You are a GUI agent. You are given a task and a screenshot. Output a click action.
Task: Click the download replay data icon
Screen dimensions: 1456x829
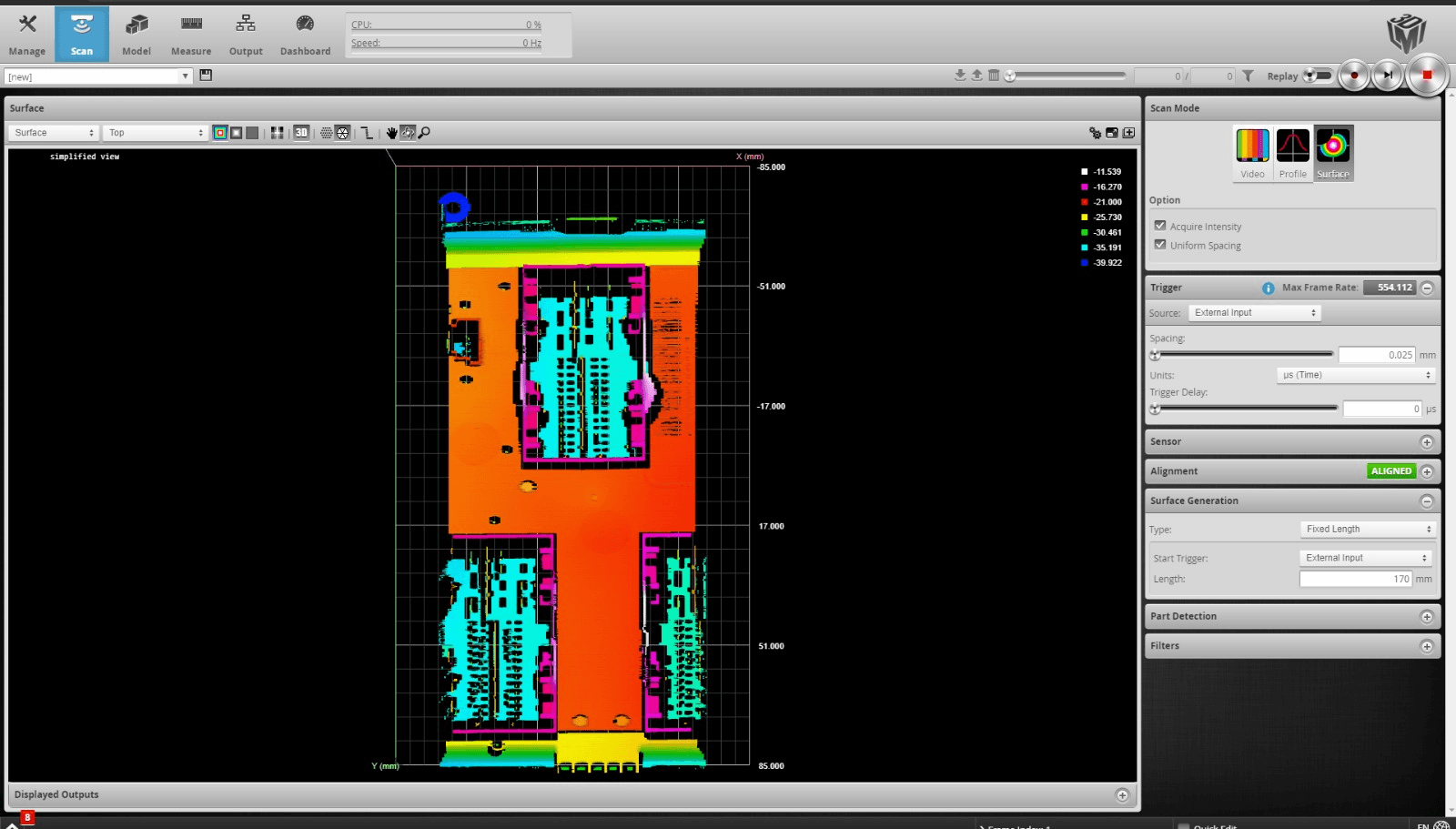click(960, 76)
